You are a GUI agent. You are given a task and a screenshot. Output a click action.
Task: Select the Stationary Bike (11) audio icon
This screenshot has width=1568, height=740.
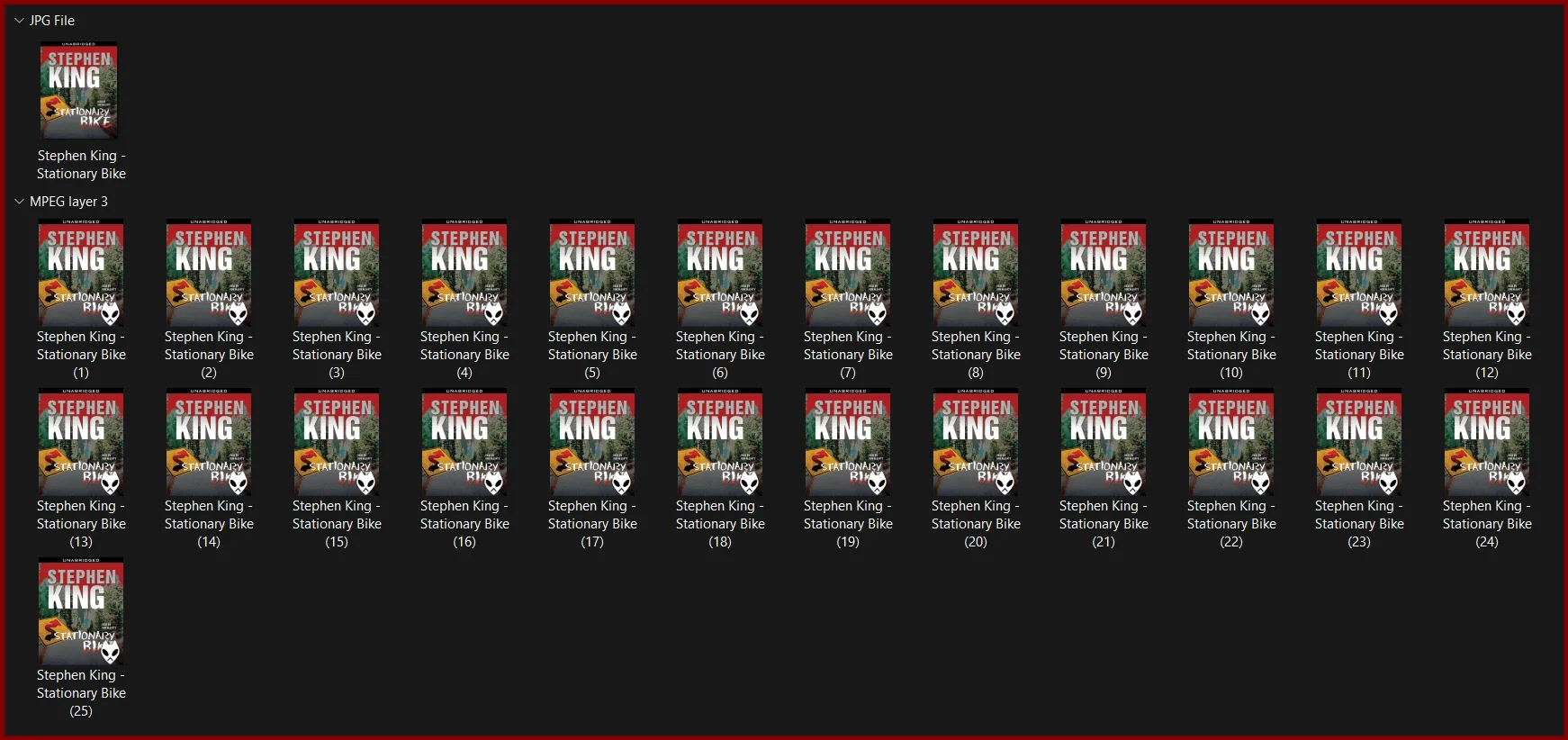(x=1359, y=273)
